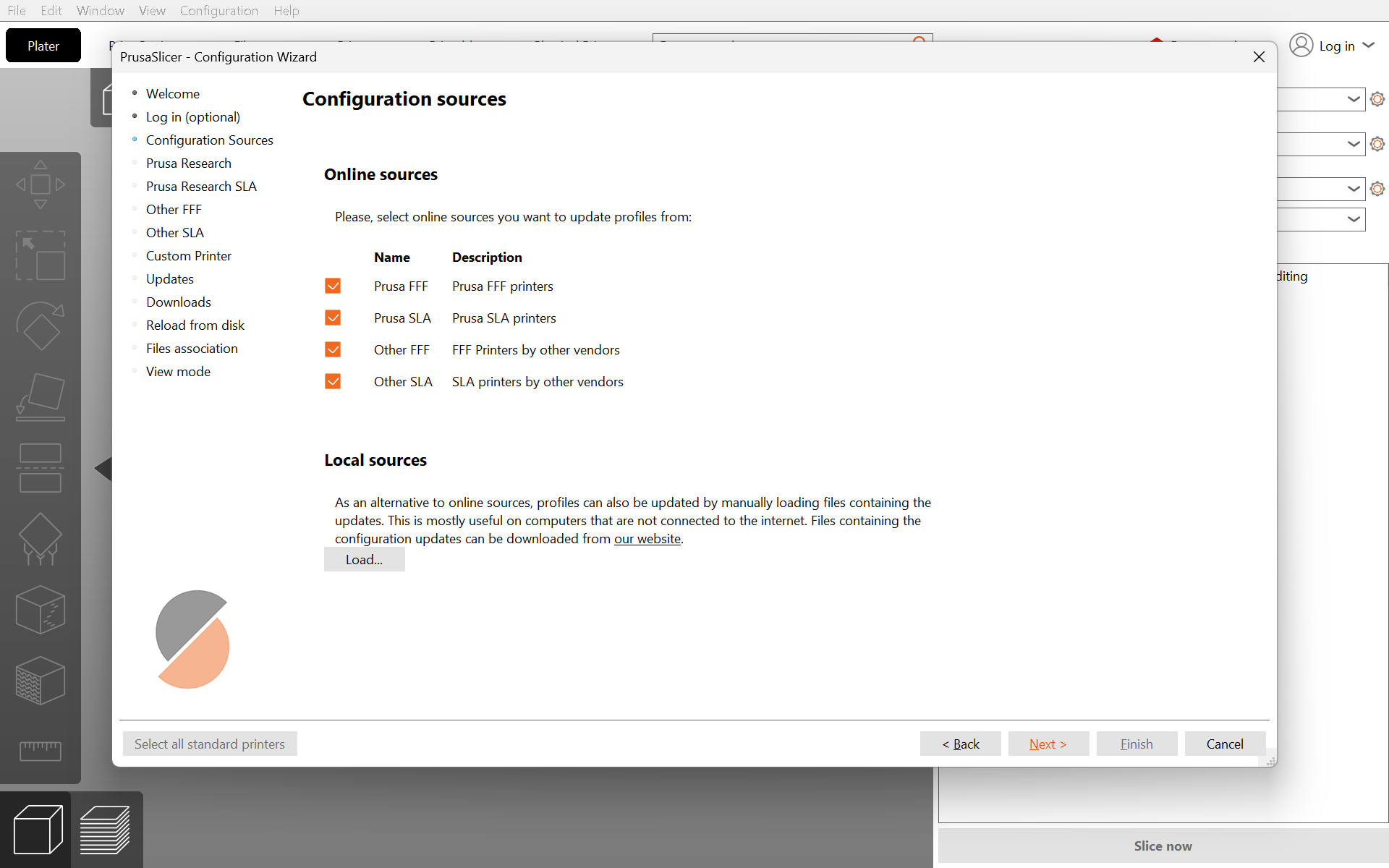Open third preset settings gear icon
This screenshot has width=1389, height=868.
coord(1377,189)
